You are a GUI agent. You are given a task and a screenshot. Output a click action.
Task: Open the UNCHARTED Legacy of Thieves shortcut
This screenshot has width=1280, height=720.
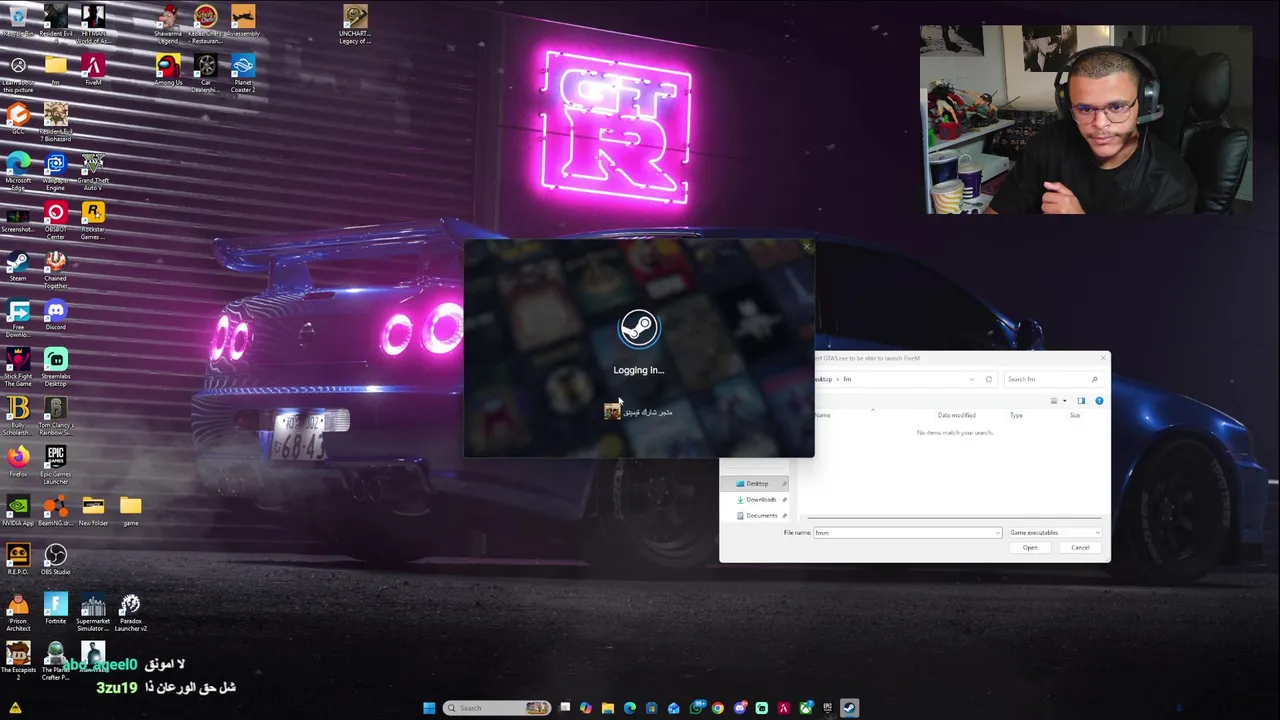click(355, 24)
